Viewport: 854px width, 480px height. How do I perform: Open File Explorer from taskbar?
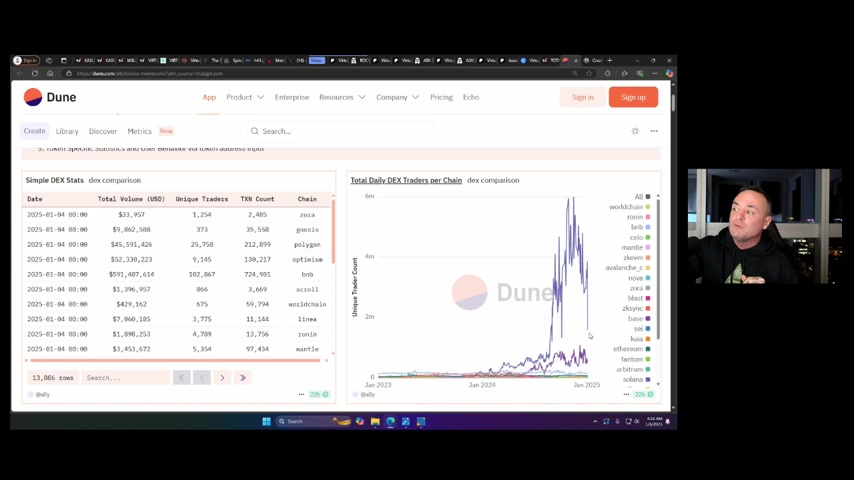coord(375,421)
